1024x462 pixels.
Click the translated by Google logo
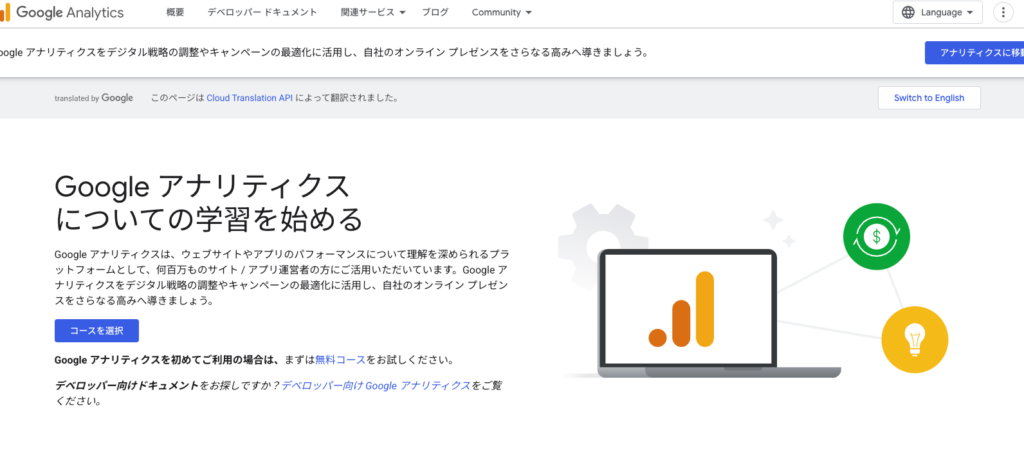[x=94, y=98]
